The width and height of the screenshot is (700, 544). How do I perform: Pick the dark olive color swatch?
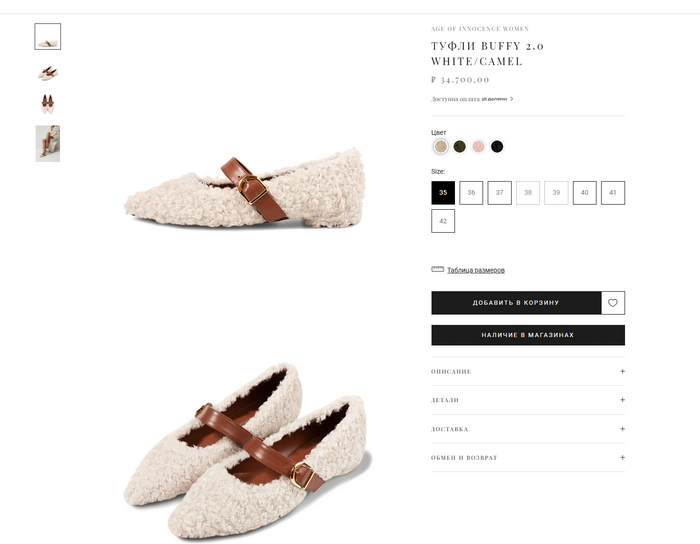[460, 147]
